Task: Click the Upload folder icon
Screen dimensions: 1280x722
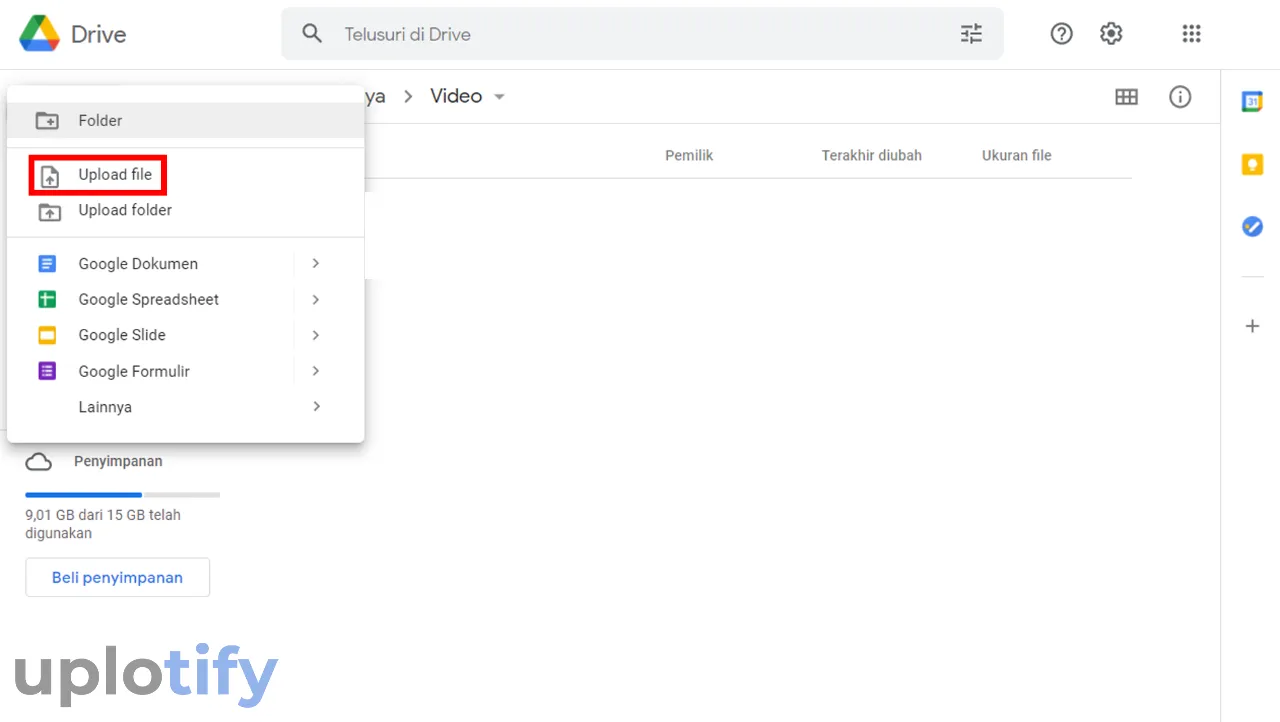Action: (x=49, y=211)
